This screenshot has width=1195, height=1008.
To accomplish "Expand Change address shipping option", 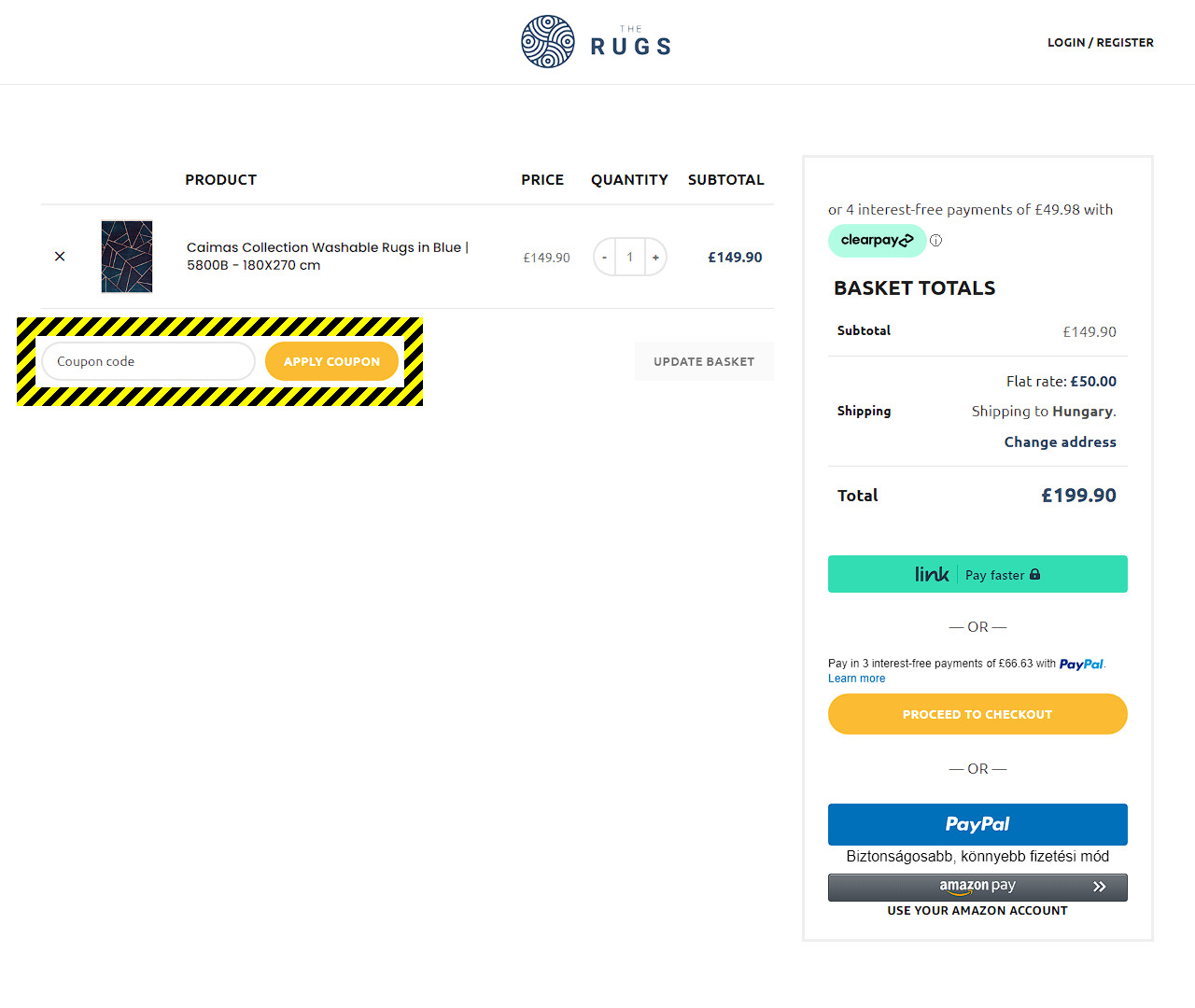I will click(1060, 442).
